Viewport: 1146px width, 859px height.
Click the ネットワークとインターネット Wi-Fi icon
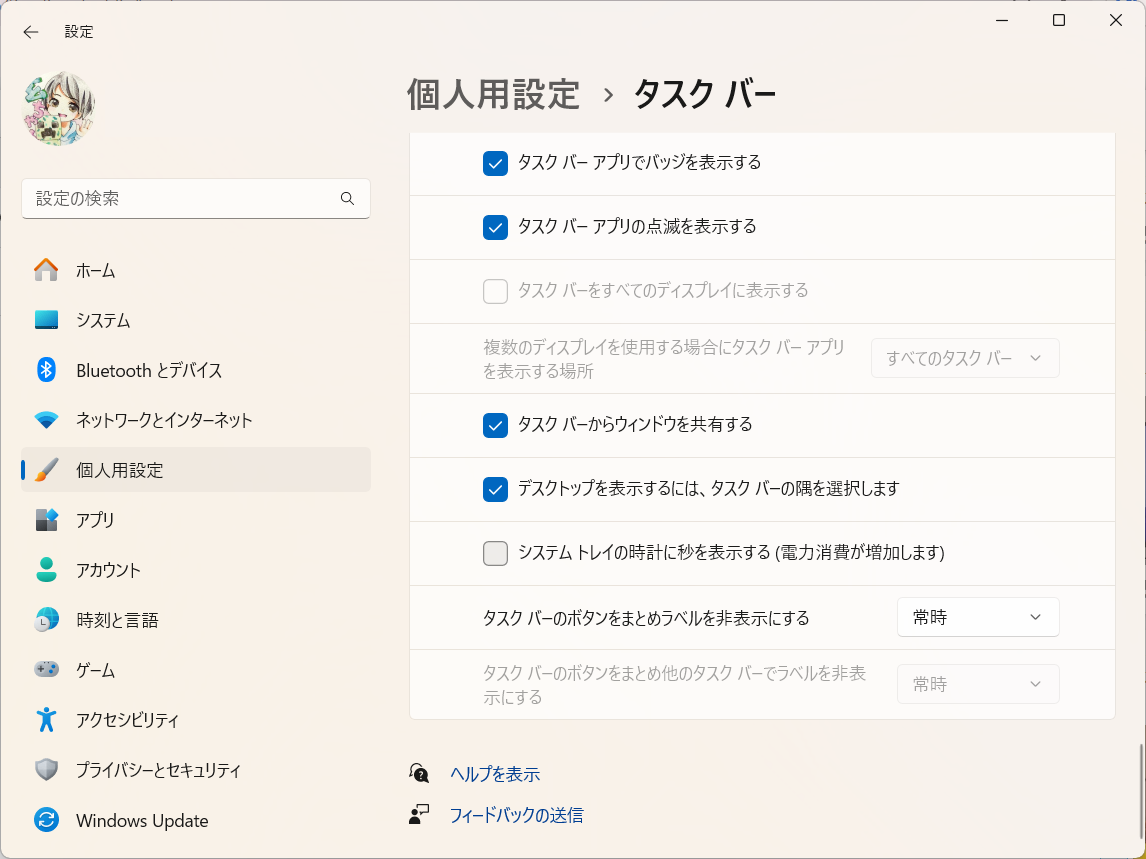(x=46, y=420)
